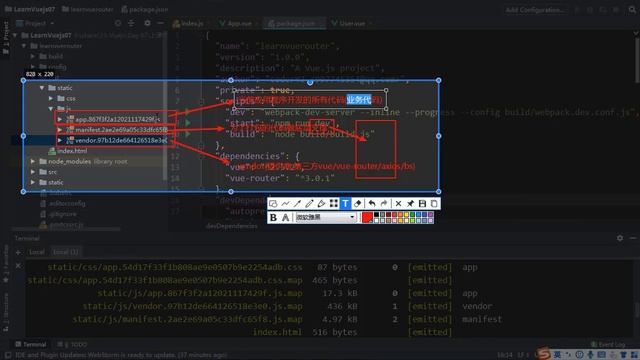Undo the last annotation
The width and height of the screenshot is (640, 360).
[x=372, y=204]
